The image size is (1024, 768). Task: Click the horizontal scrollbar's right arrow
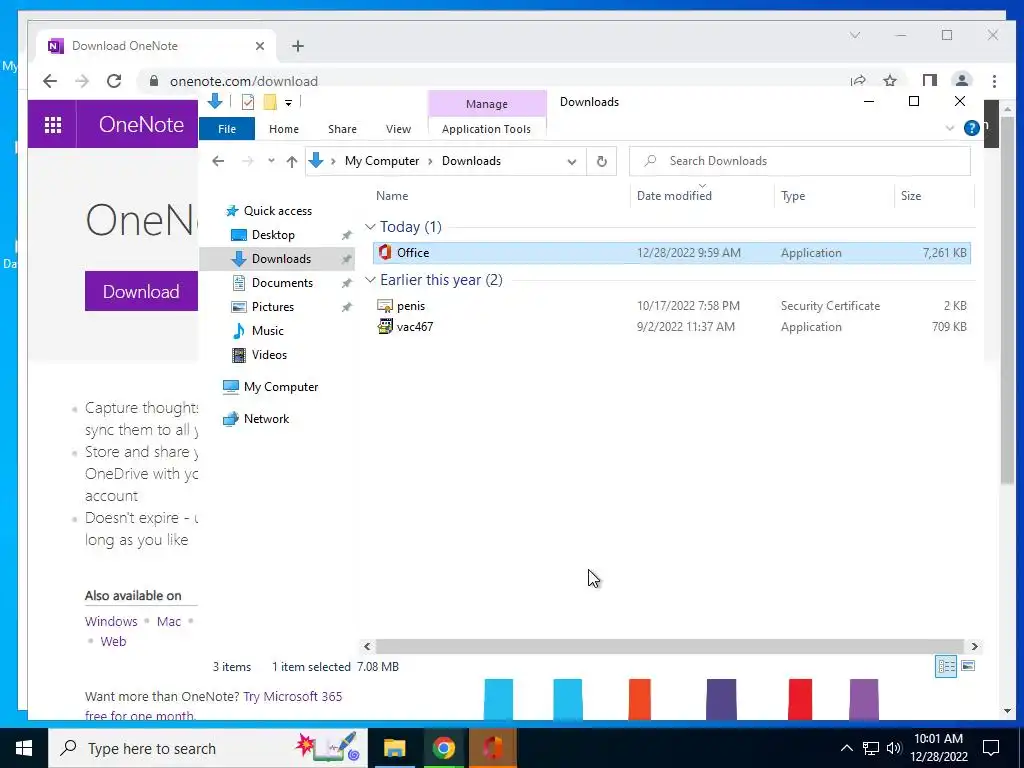tap(974, 647)
